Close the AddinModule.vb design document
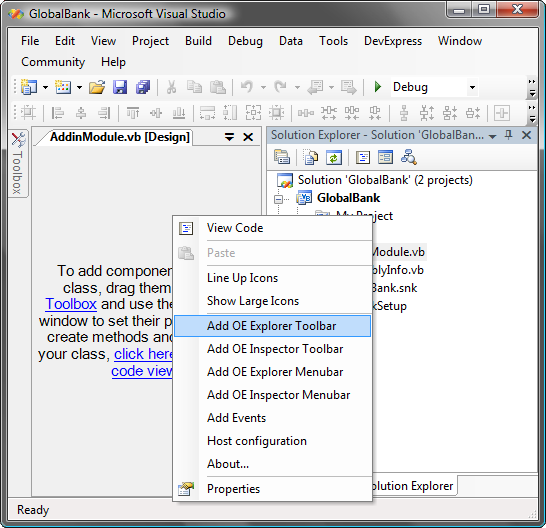Viewport: 546px width, 528px height. pos(248,137)
